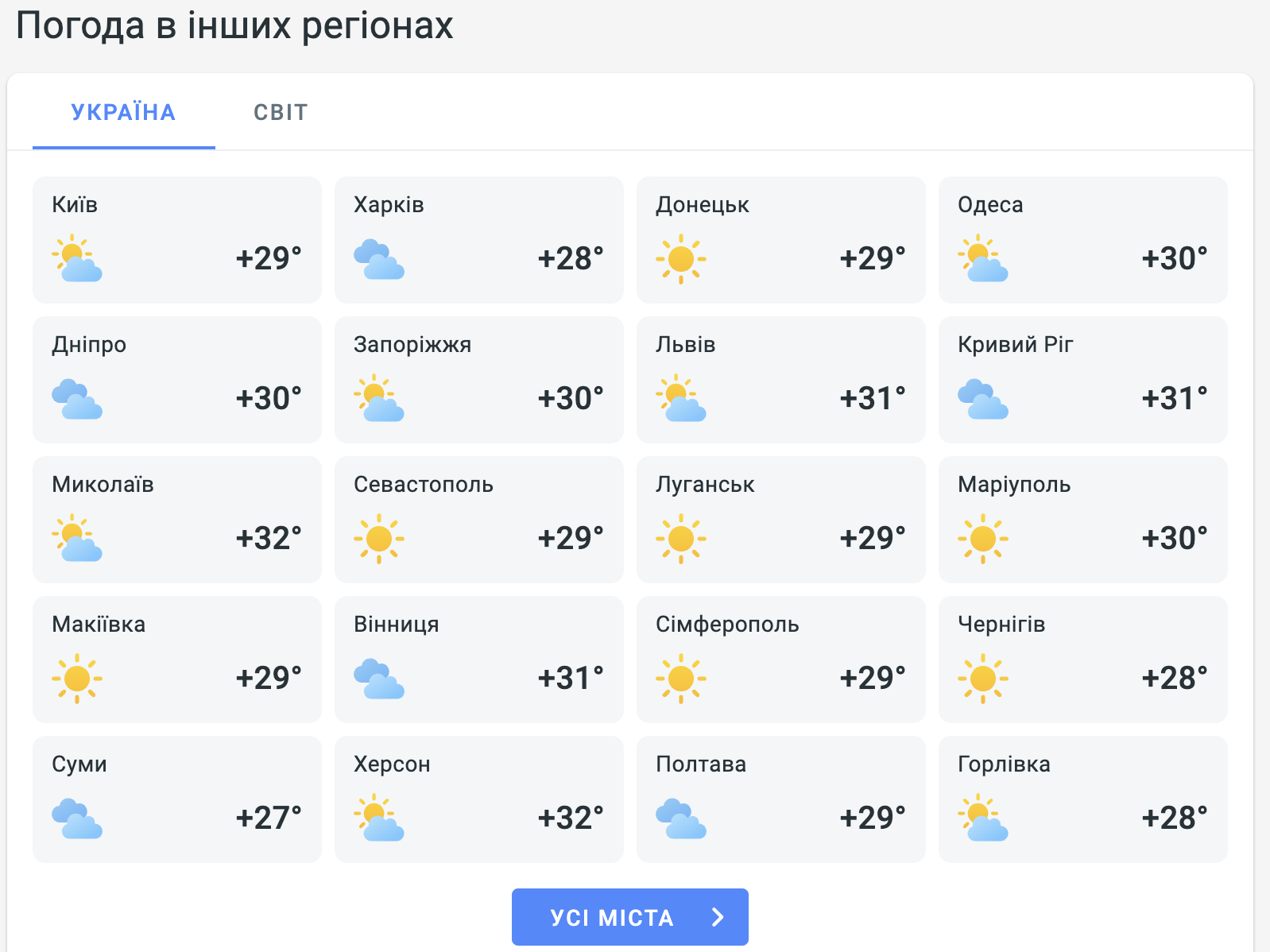1270x952 pixels.
Task: Click the sun icon in the Чернігів card
Action: (983, 679)
